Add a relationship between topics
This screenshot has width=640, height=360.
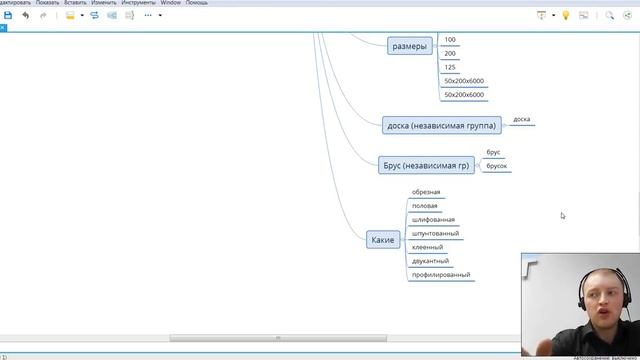94,16
